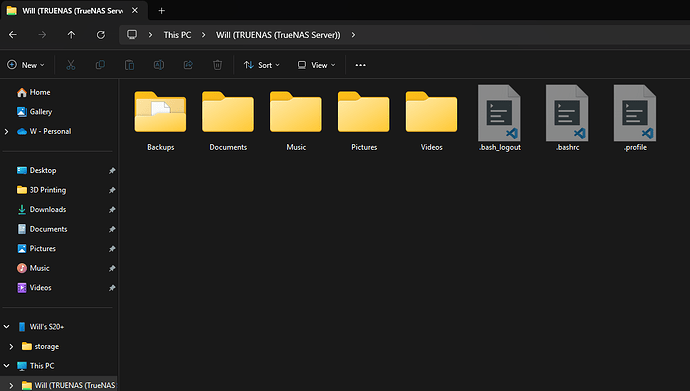Collapse the Will's S20+ device node
The image size is (690, 391).
pos(6,327)
